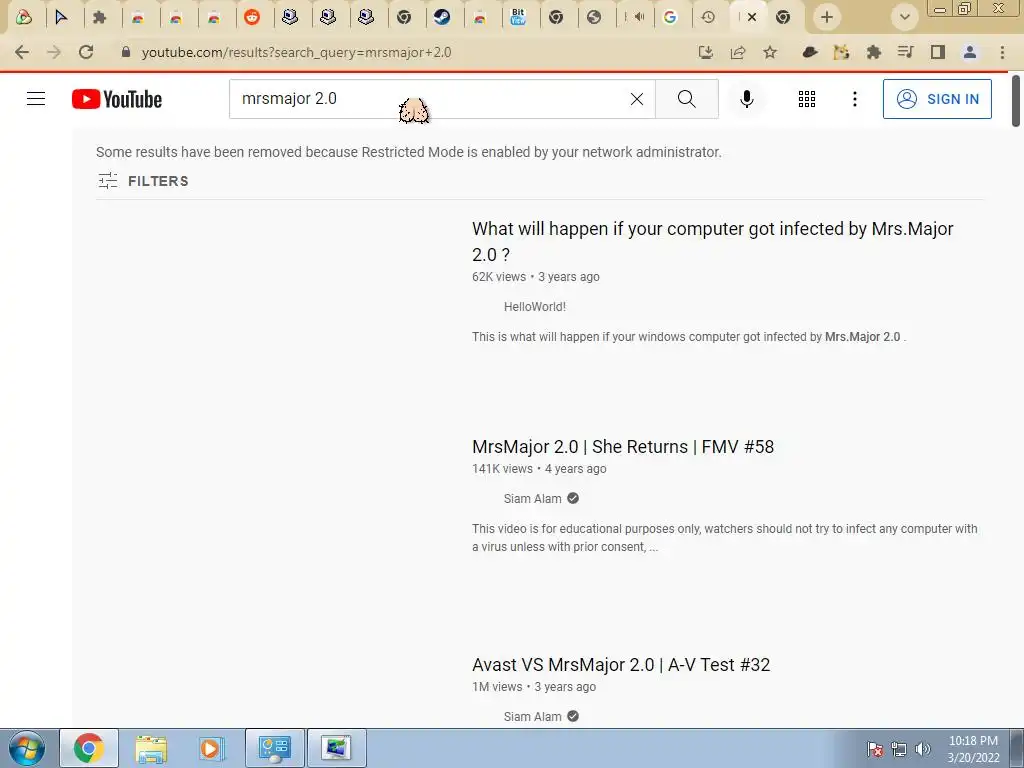Viewport: 1024px width, 768px height.
Task: Open Siam Alam channel under Avast VS video
Action: pyautogui.click(x=532, y=716)
